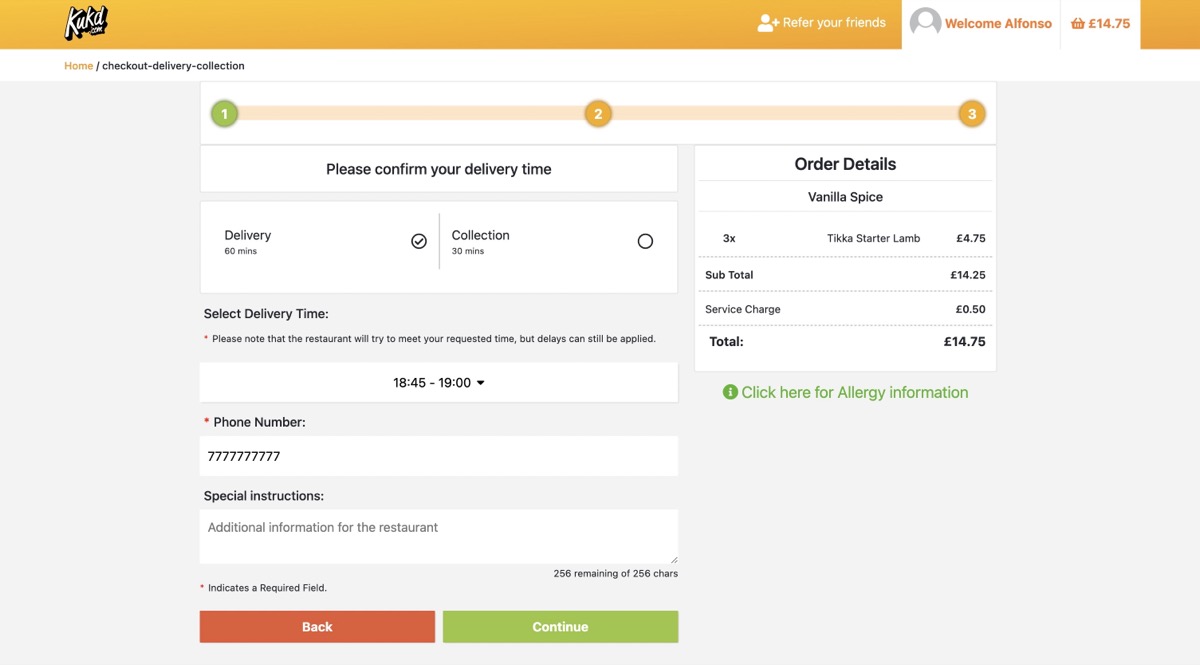Click the Special instructions text area

(438, 536)
